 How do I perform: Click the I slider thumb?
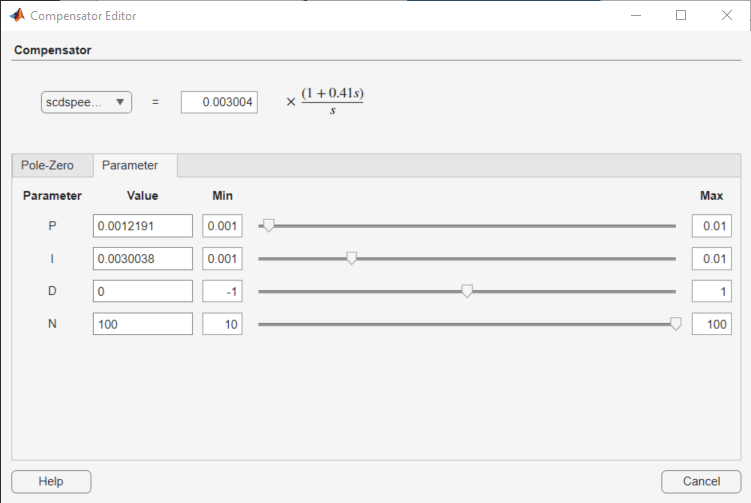352,259
